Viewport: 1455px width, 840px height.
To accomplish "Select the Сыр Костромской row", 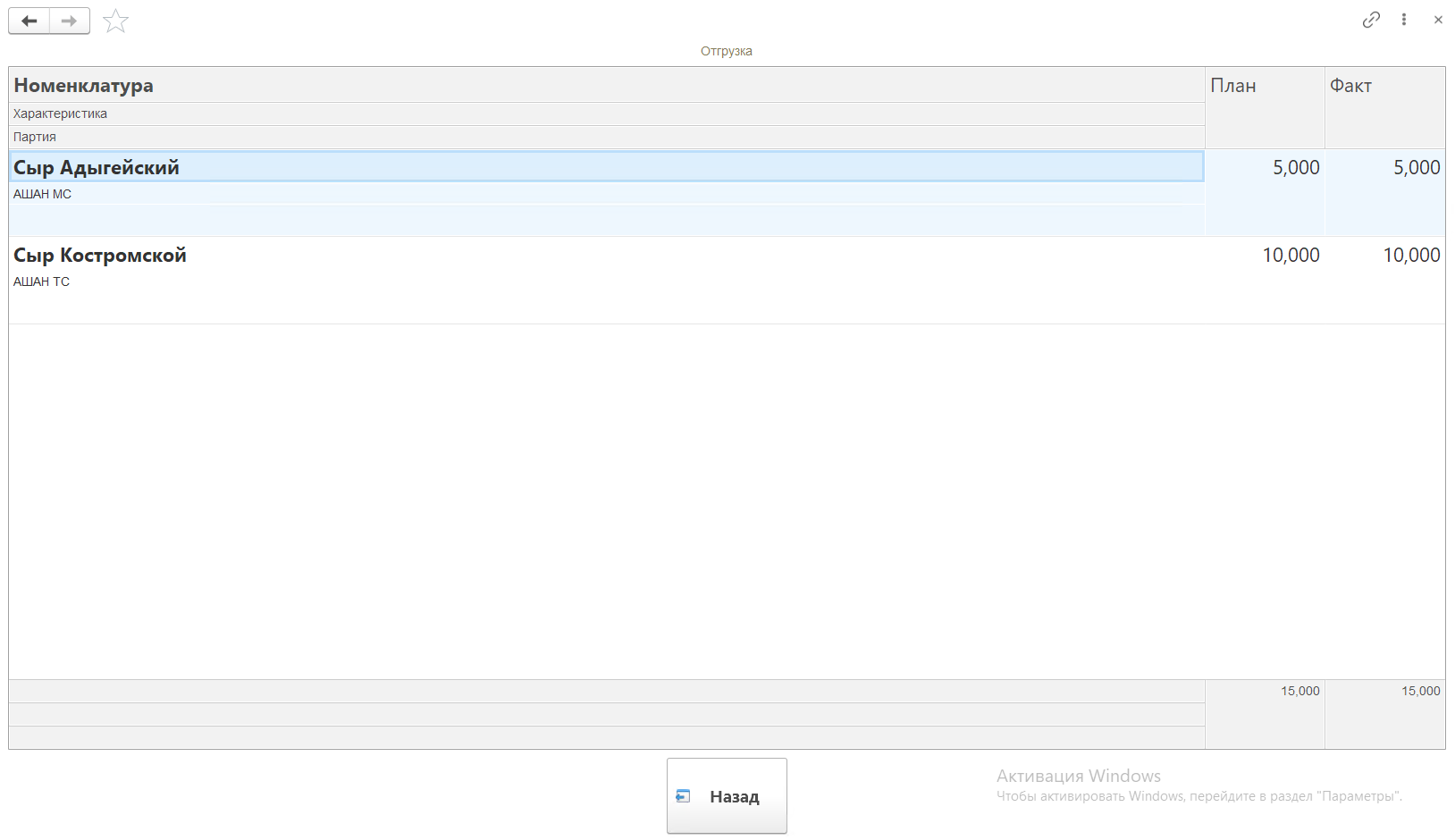I will (x=100, y=255).
